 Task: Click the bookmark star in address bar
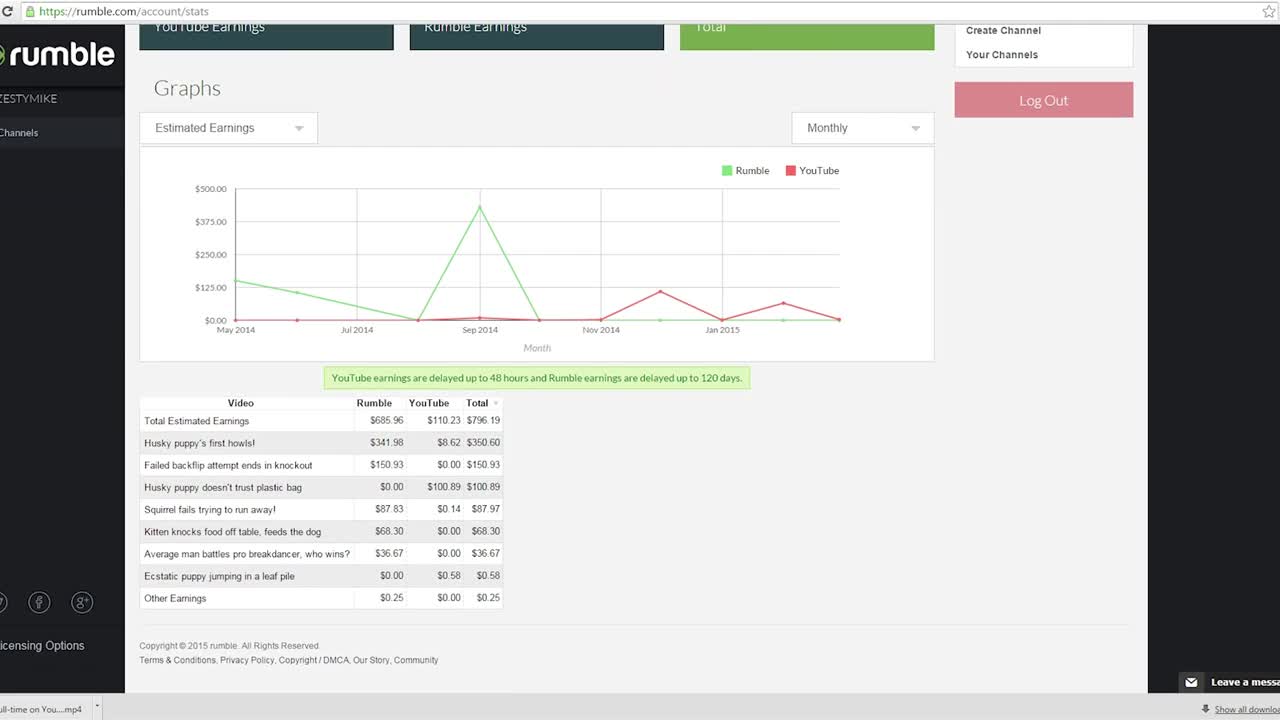[x=1268, y=11]
